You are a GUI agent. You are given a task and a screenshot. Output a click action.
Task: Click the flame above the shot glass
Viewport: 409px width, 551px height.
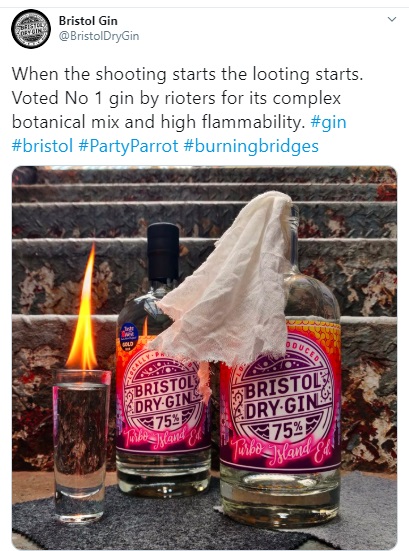point(83,309)
